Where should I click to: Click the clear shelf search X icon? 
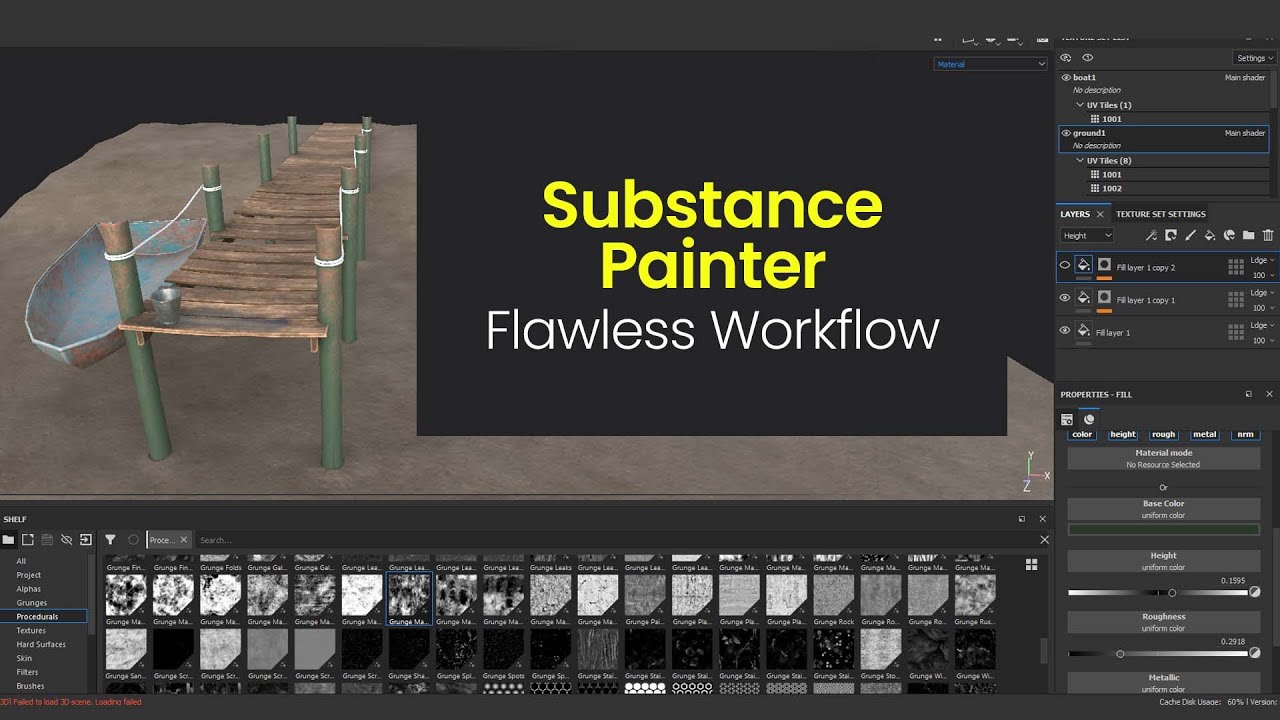(1045, 540)
